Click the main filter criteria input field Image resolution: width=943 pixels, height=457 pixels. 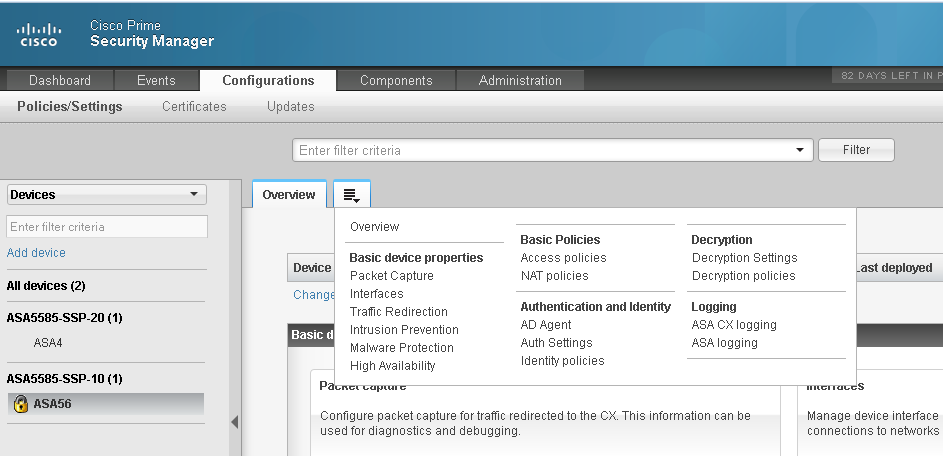coord(552,150)
